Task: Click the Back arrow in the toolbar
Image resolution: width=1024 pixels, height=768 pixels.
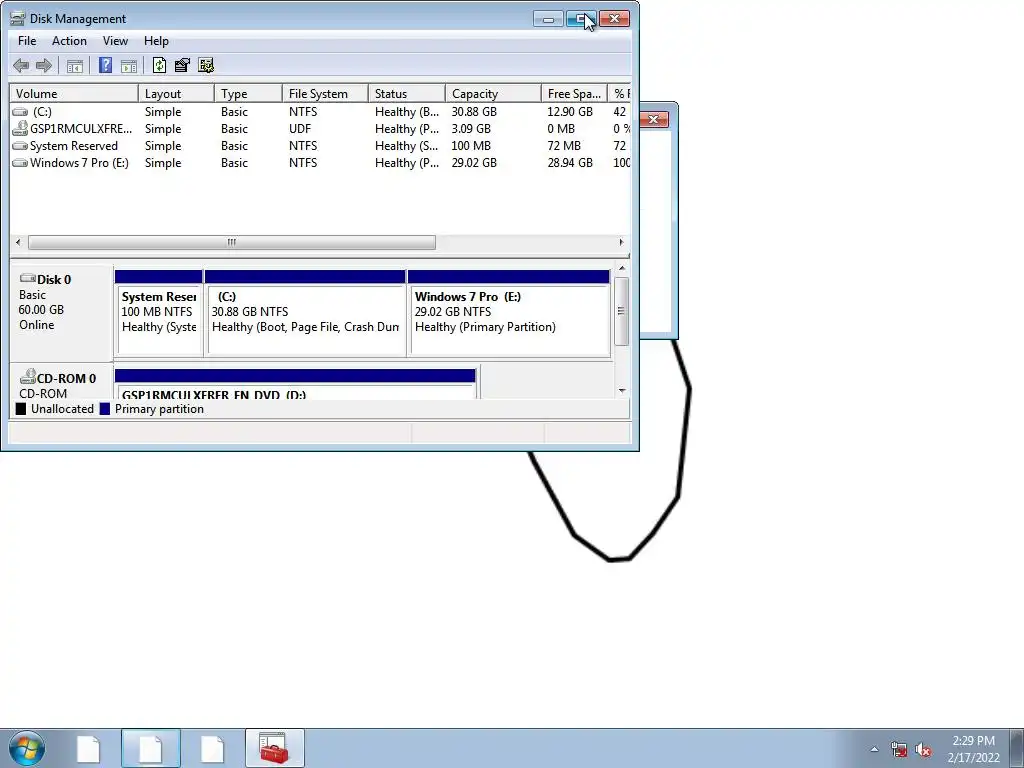Action: (x=21, y=65)
